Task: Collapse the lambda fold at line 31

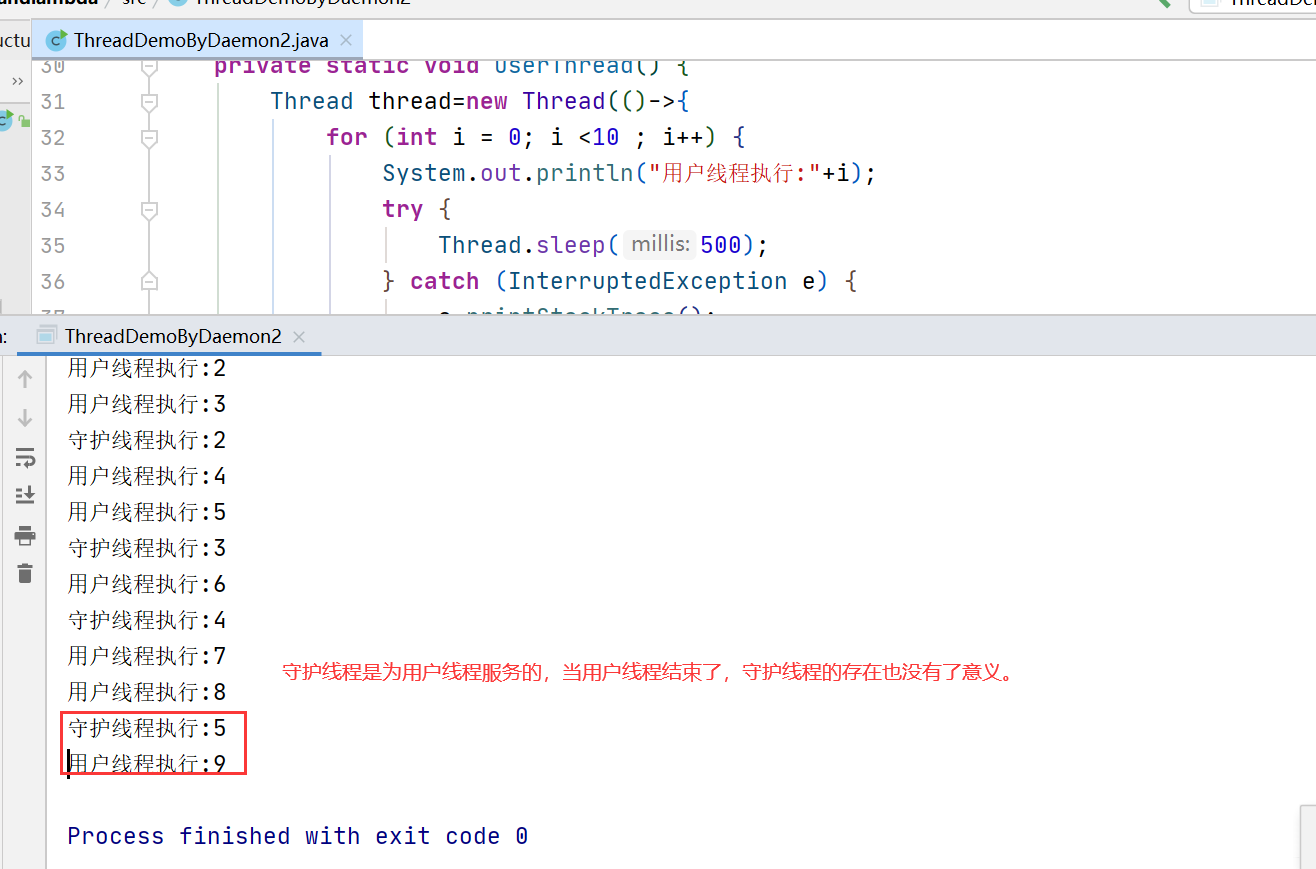Action: coord(149,101)
